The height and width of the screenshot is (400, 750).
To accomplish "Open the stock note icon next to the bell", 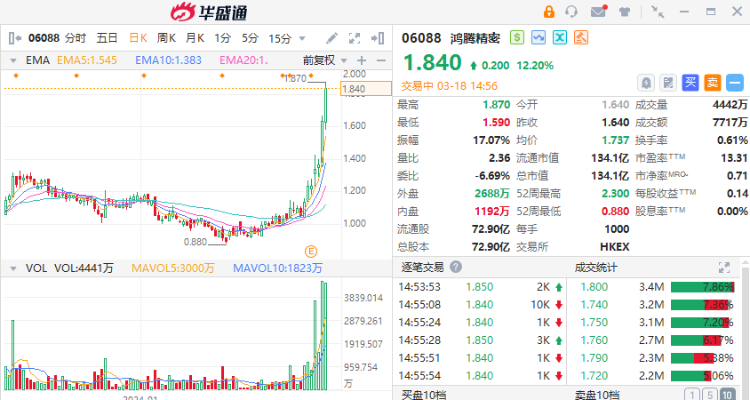I will pyautogui.click(x=668, y=83).
